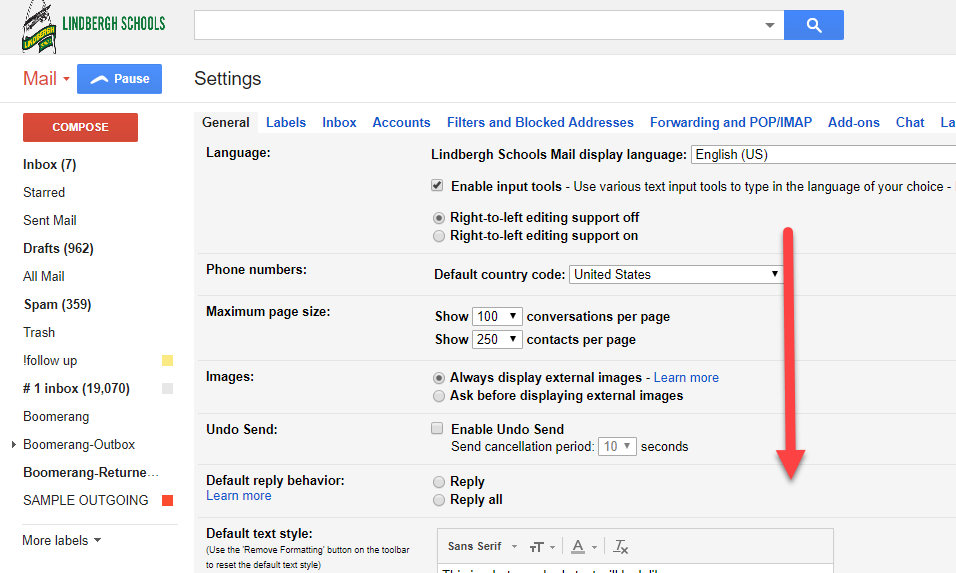
Task: Switch to the Filters and Blocked Addresses tab
Action: (540, 122)
